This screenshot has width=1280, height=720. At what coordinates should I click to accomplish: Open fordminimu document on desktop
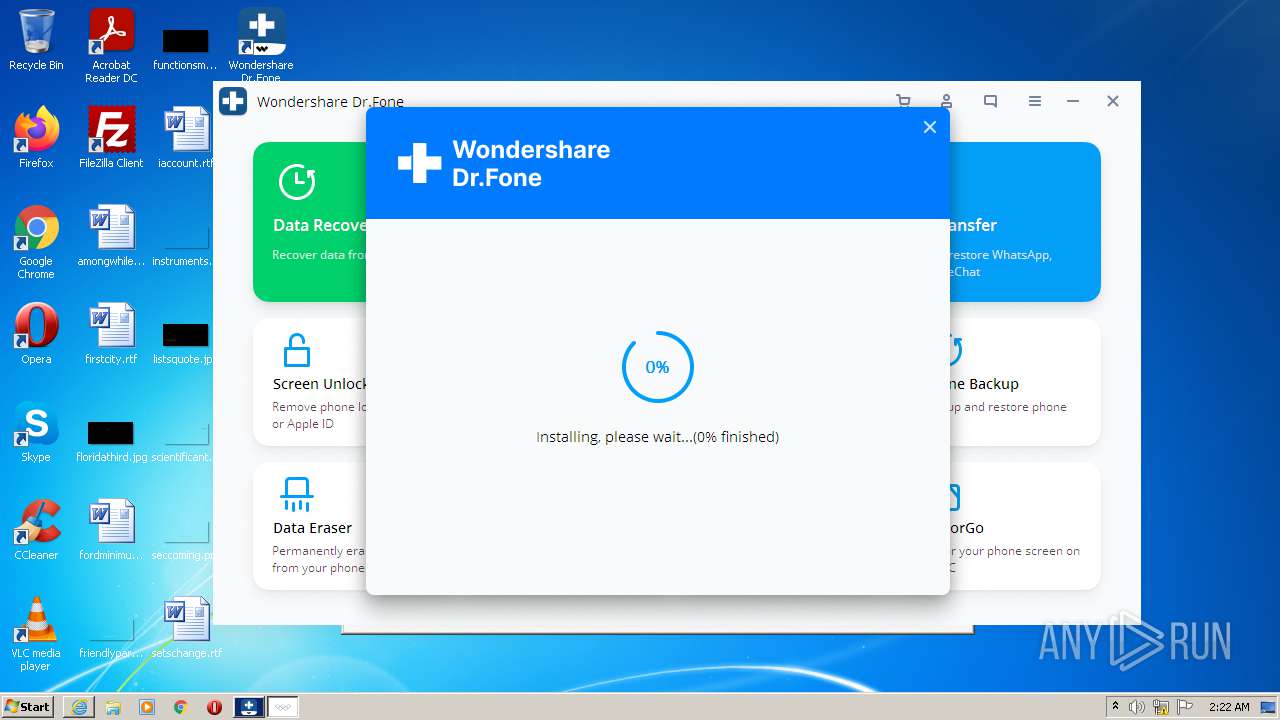point(111,530)
